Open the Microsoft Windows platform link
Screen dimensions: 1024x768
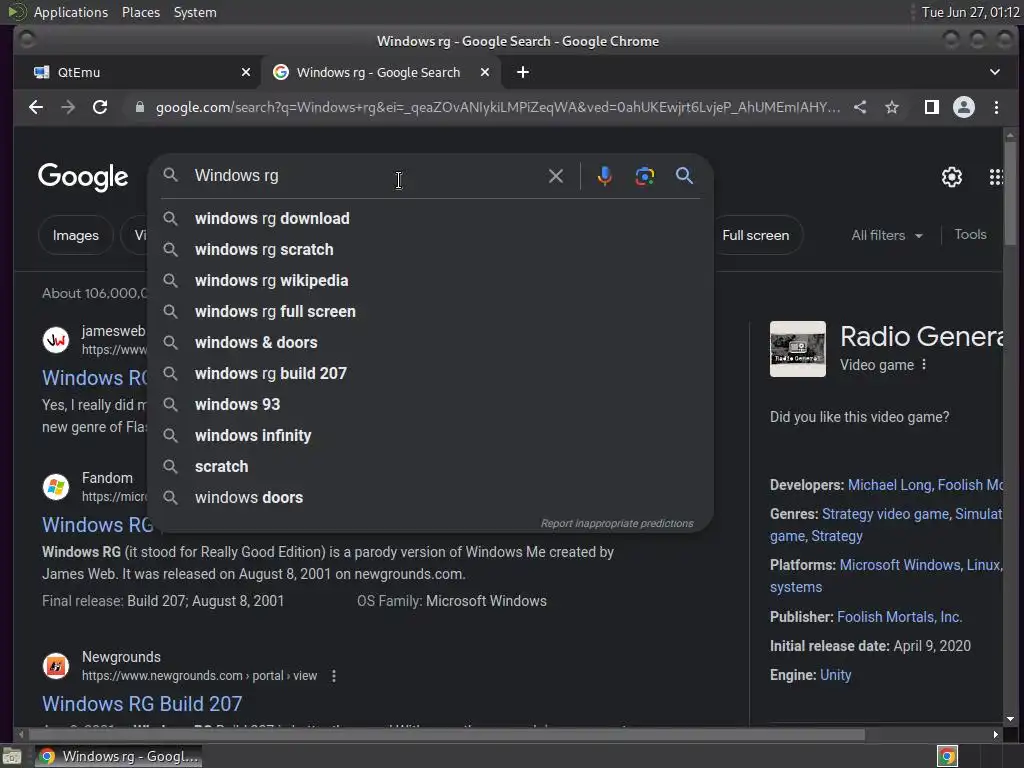pos(899,565)
